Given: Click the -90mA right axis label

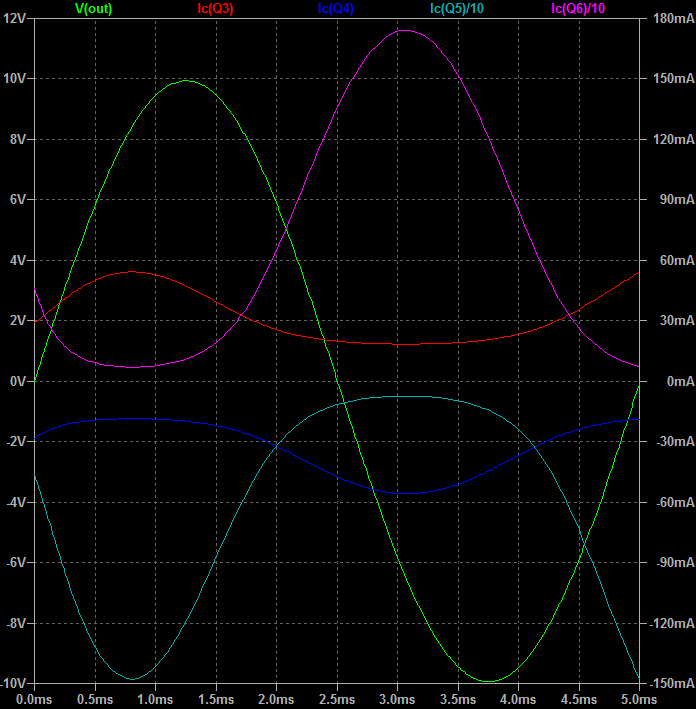Looking at the screenshot, I should coord(675,562).
